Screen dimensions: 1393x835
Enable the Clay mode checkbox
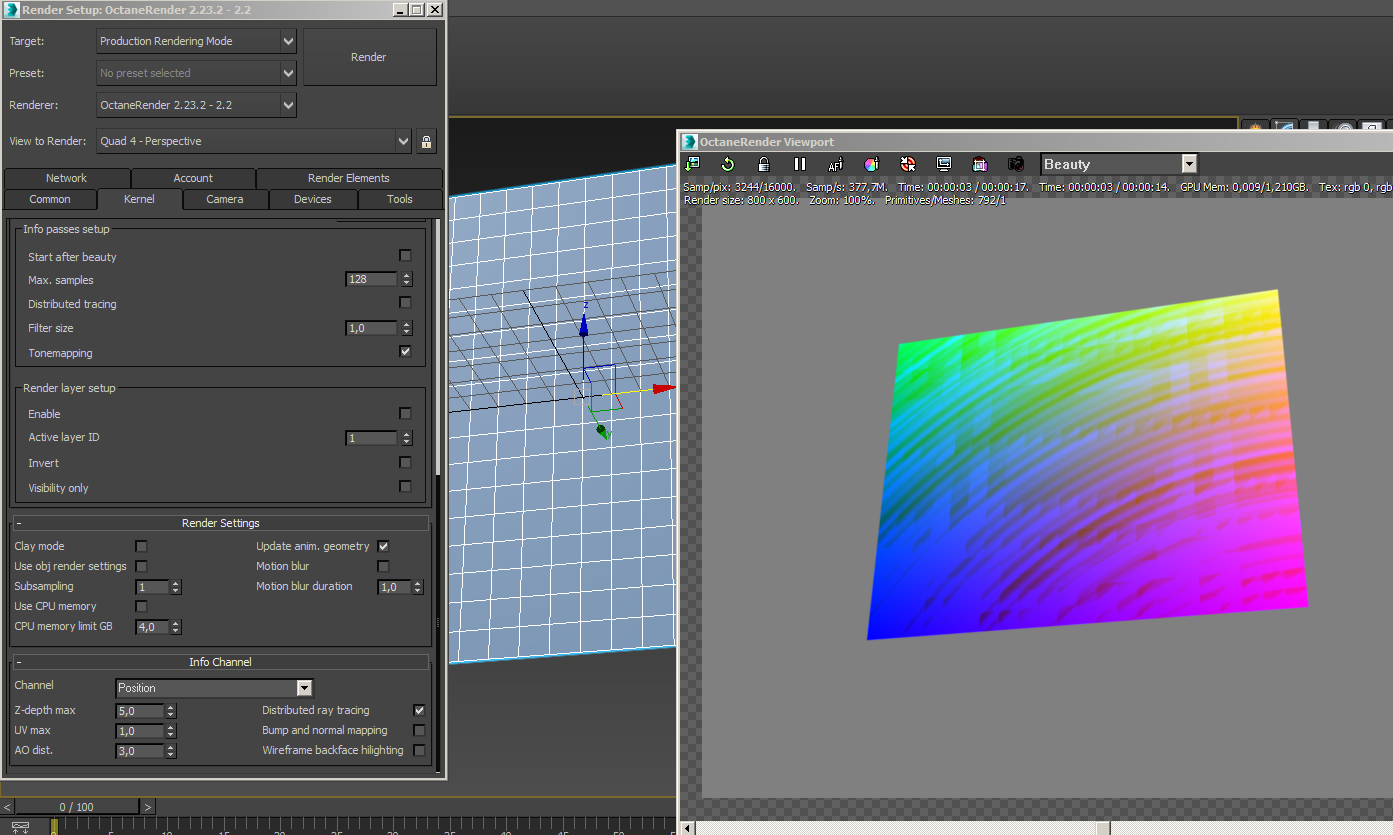(x=141, y=546)
